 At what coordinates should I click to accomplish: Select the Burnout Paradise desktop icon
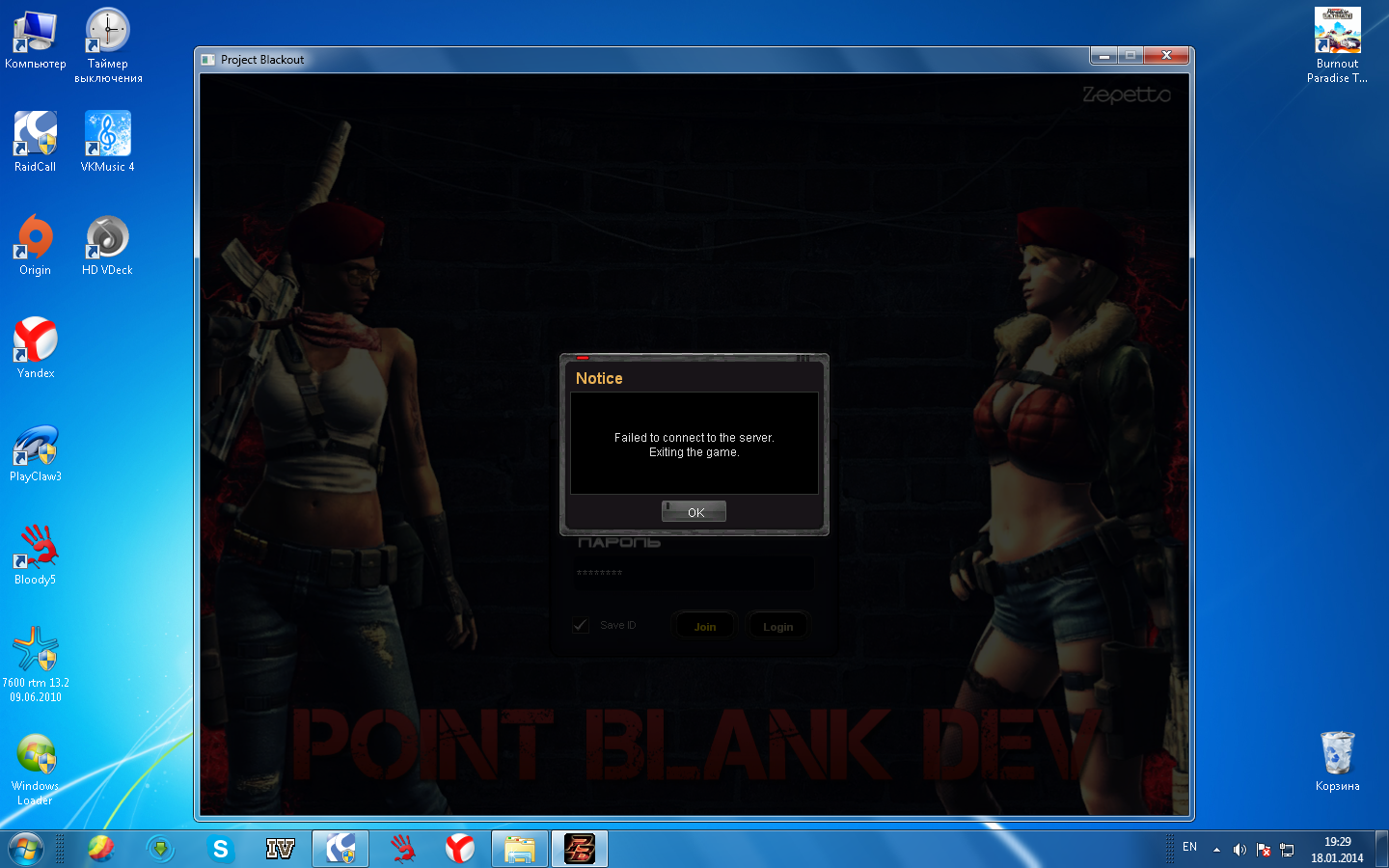1338,45
